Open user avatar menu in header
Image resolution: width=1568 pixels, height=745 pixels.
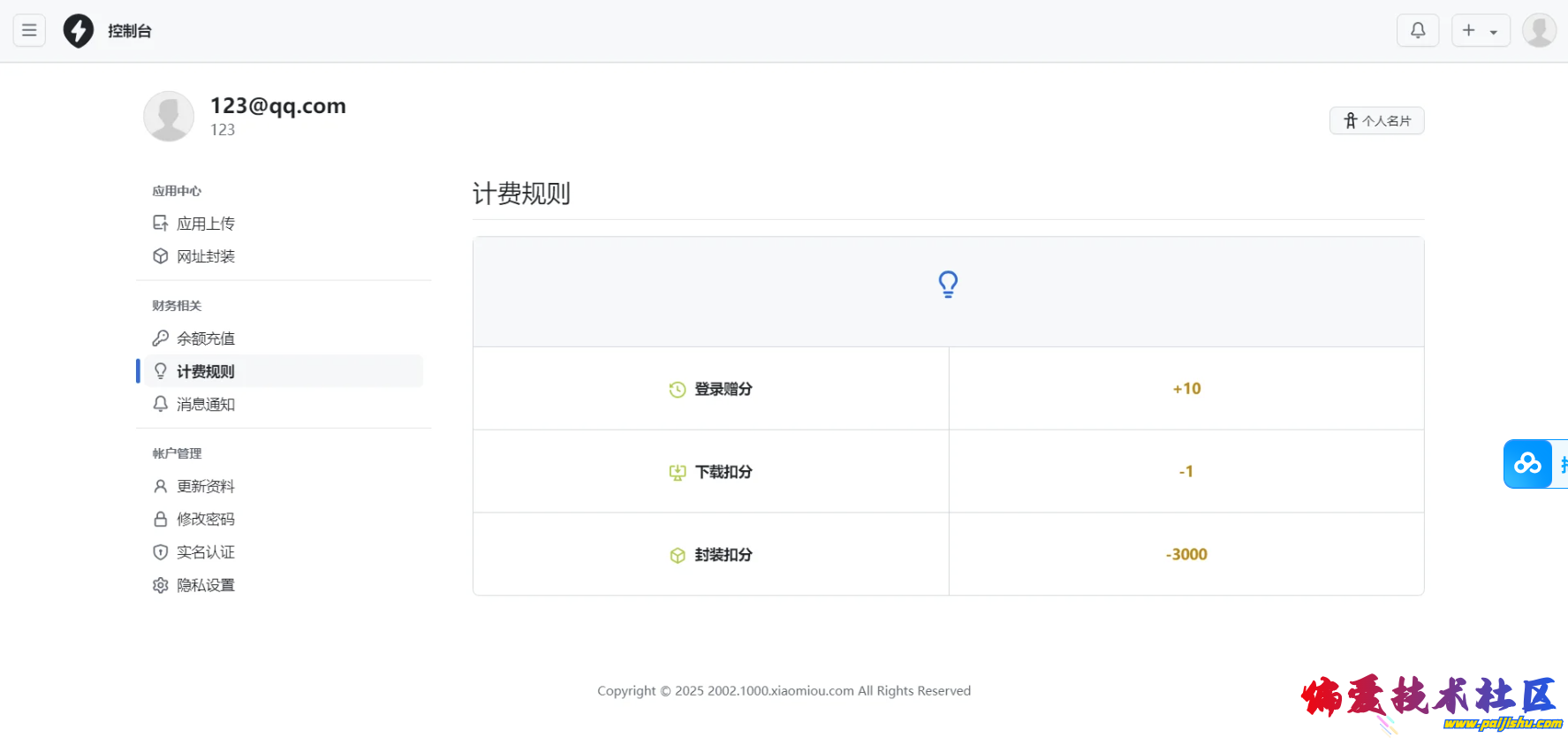pyautogui.click(x=1538, y=30)
